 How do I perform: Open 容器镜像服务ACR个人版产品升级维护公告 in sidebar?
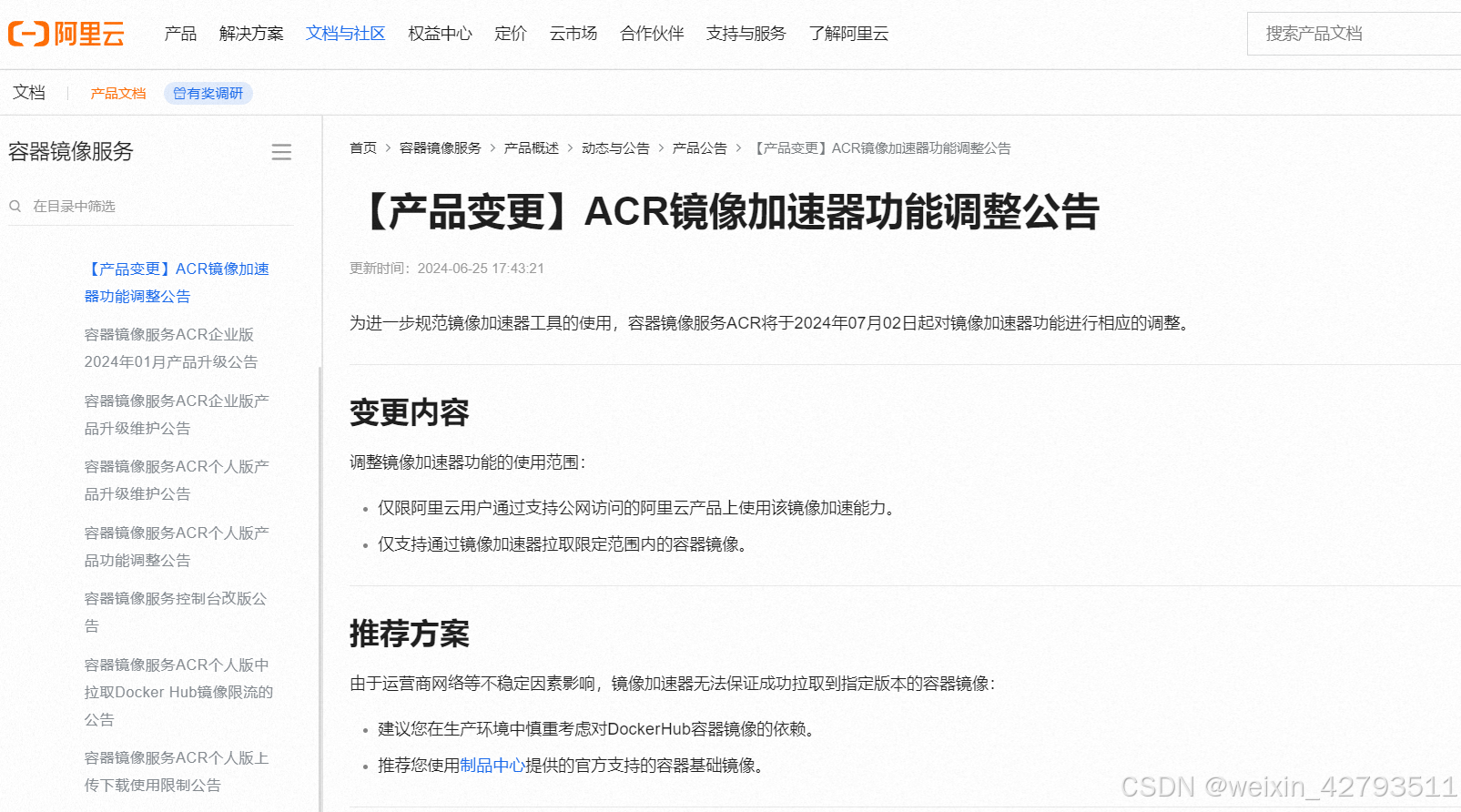177,480
